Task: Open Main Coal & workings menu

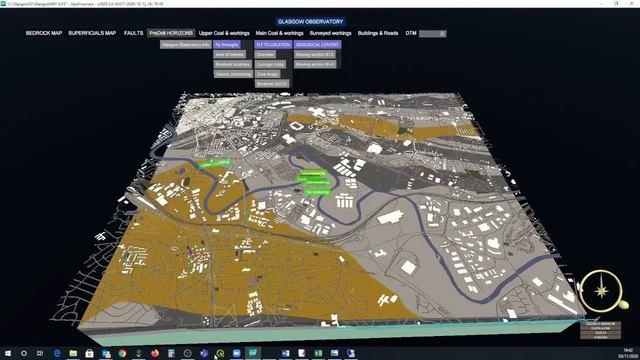Action: (279, 33)
